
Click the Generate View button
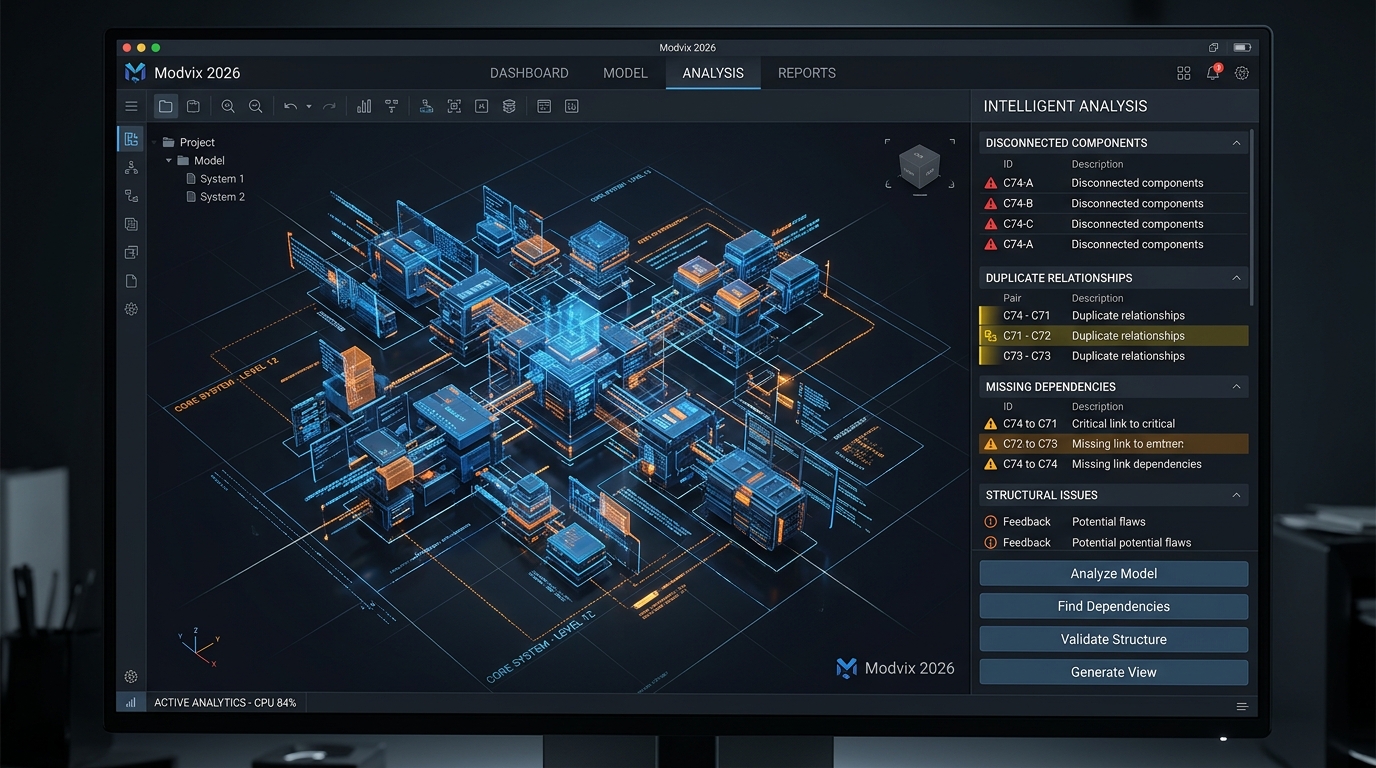point(1114,672)
